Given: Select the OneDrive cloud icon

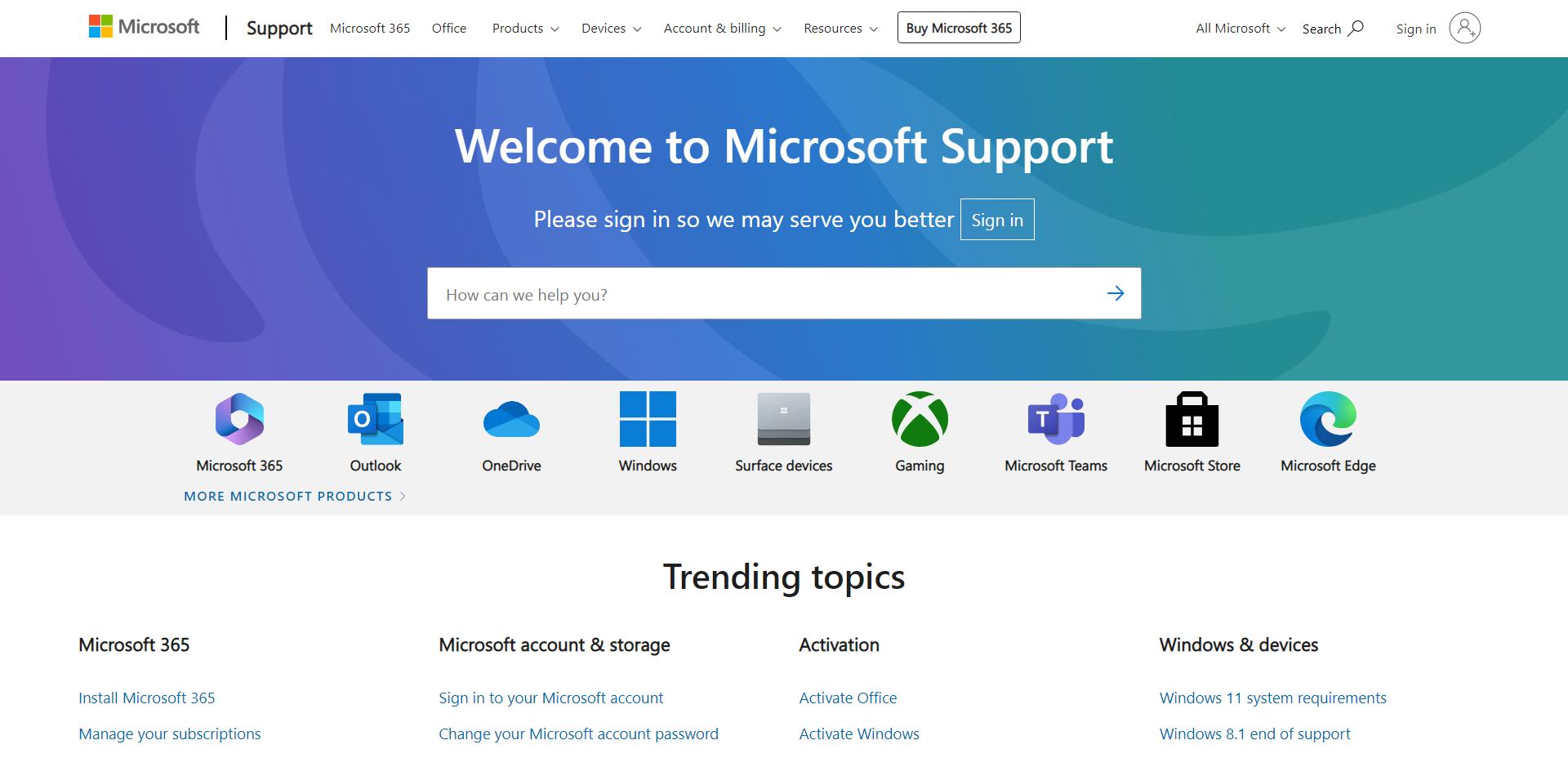Looking at the screenshot, I should coord(511,419).
